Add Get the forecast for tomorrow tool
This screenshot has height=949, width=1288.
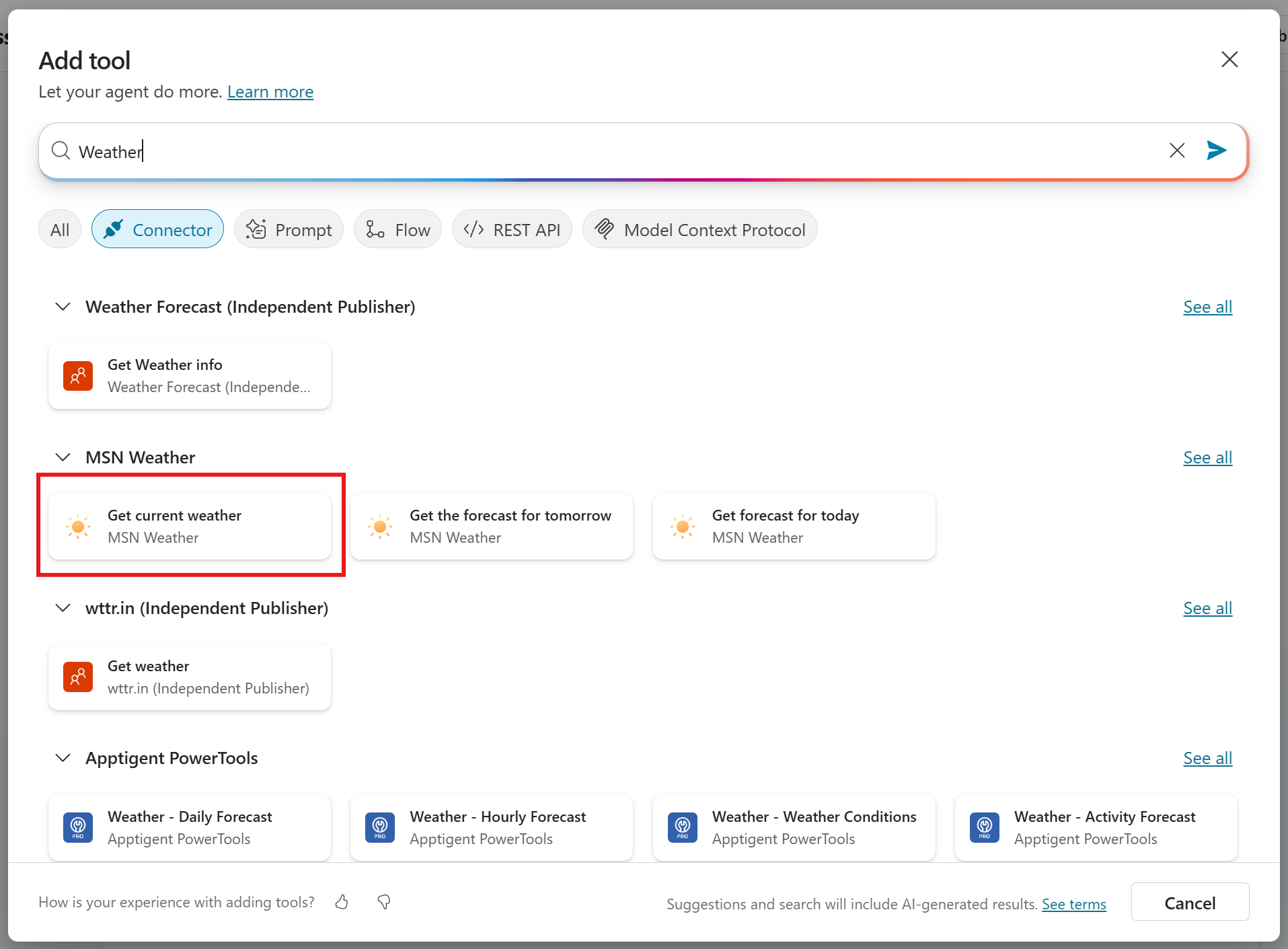tap(492, 527)
